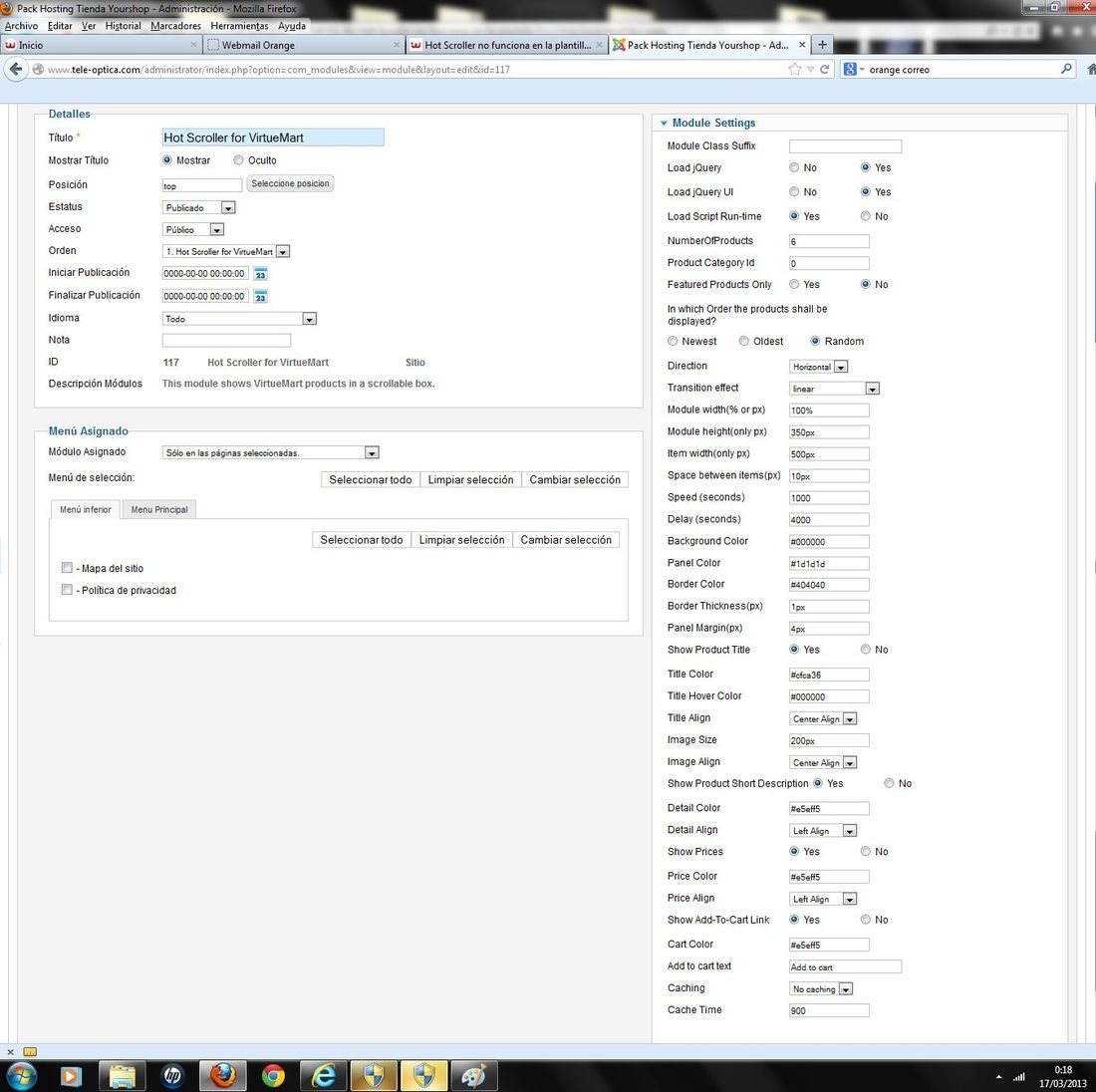Open Paint from taskbar
Screen dimensions: 1096x1092
(474, 1076)
